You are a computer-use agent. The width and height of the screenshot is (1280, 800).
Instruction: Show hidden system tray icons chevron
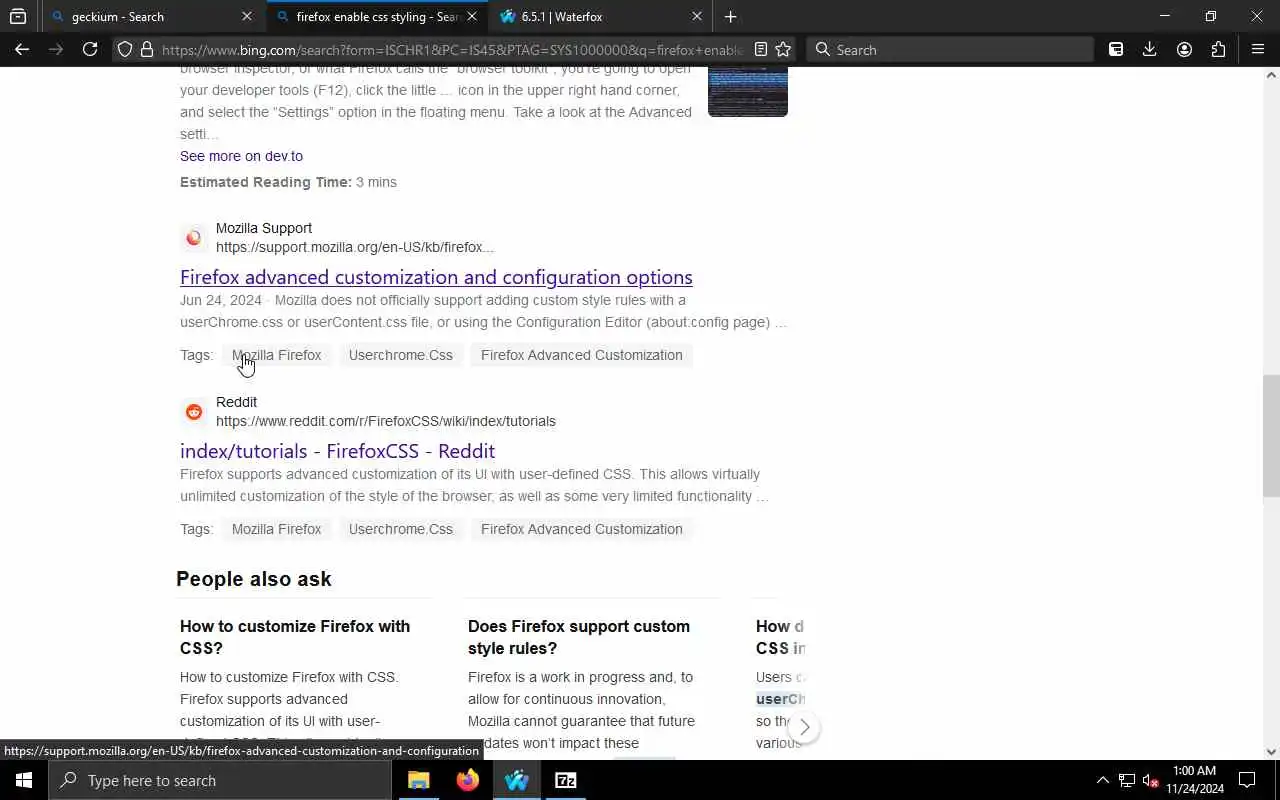(x=1102, y=780)
